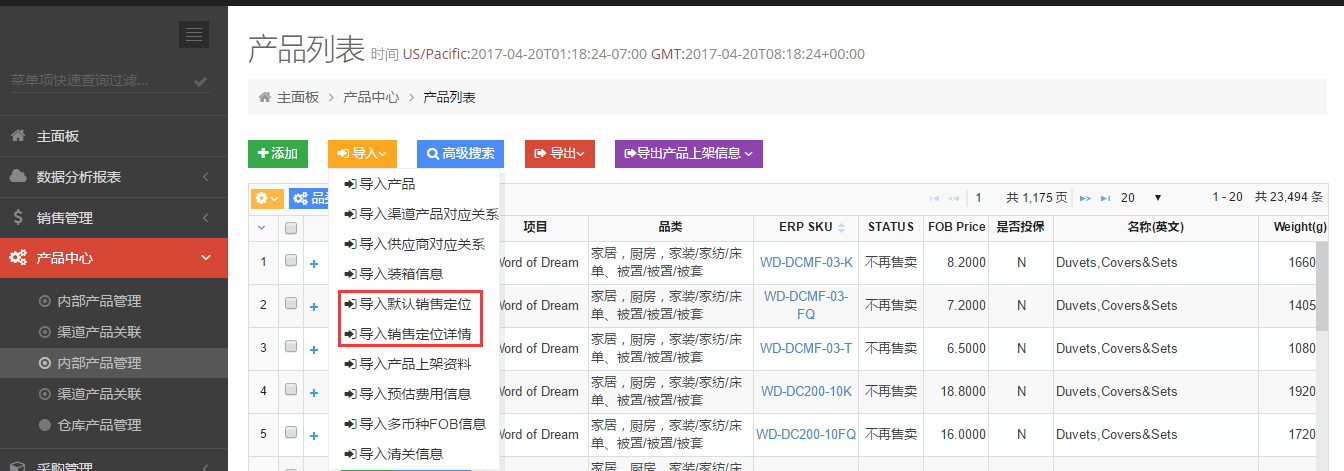This screenshot has width=1344, height=471.
Task: Click the 高级搜索 advanced search button
Action: [x=461, y=153]
